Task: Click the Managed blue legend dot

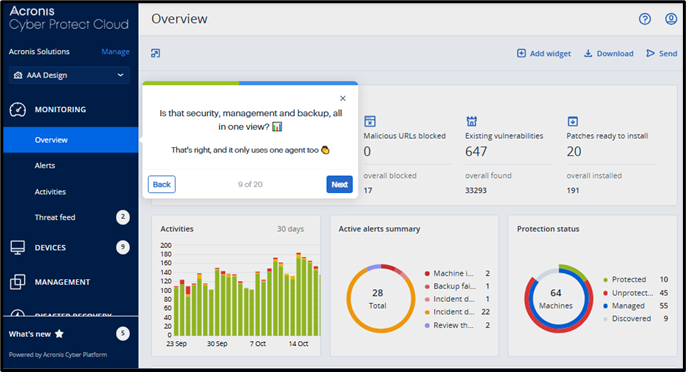Action: (606, 305)
